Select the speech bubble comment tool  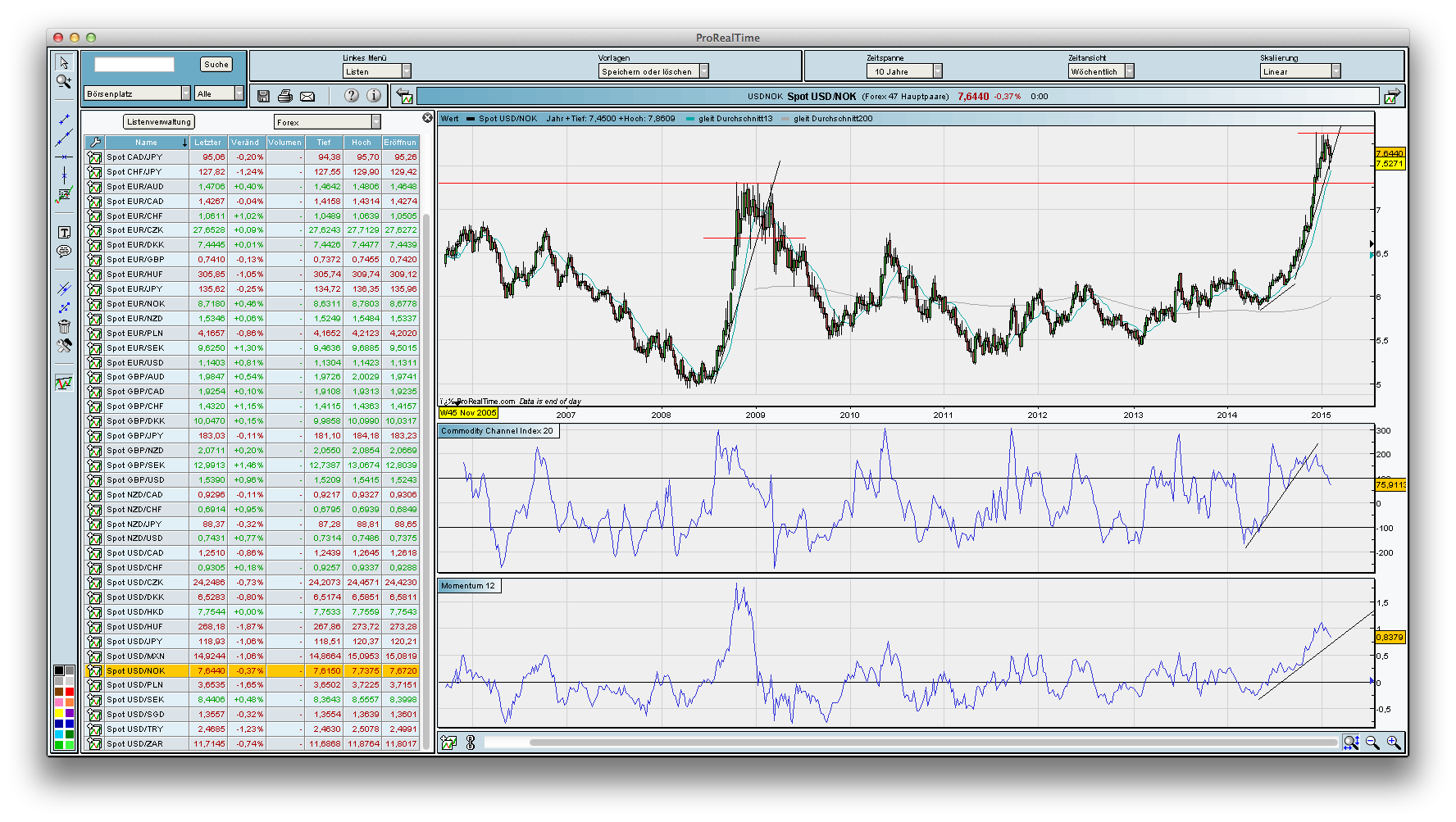pyautogui.click(x=64, y=252)
